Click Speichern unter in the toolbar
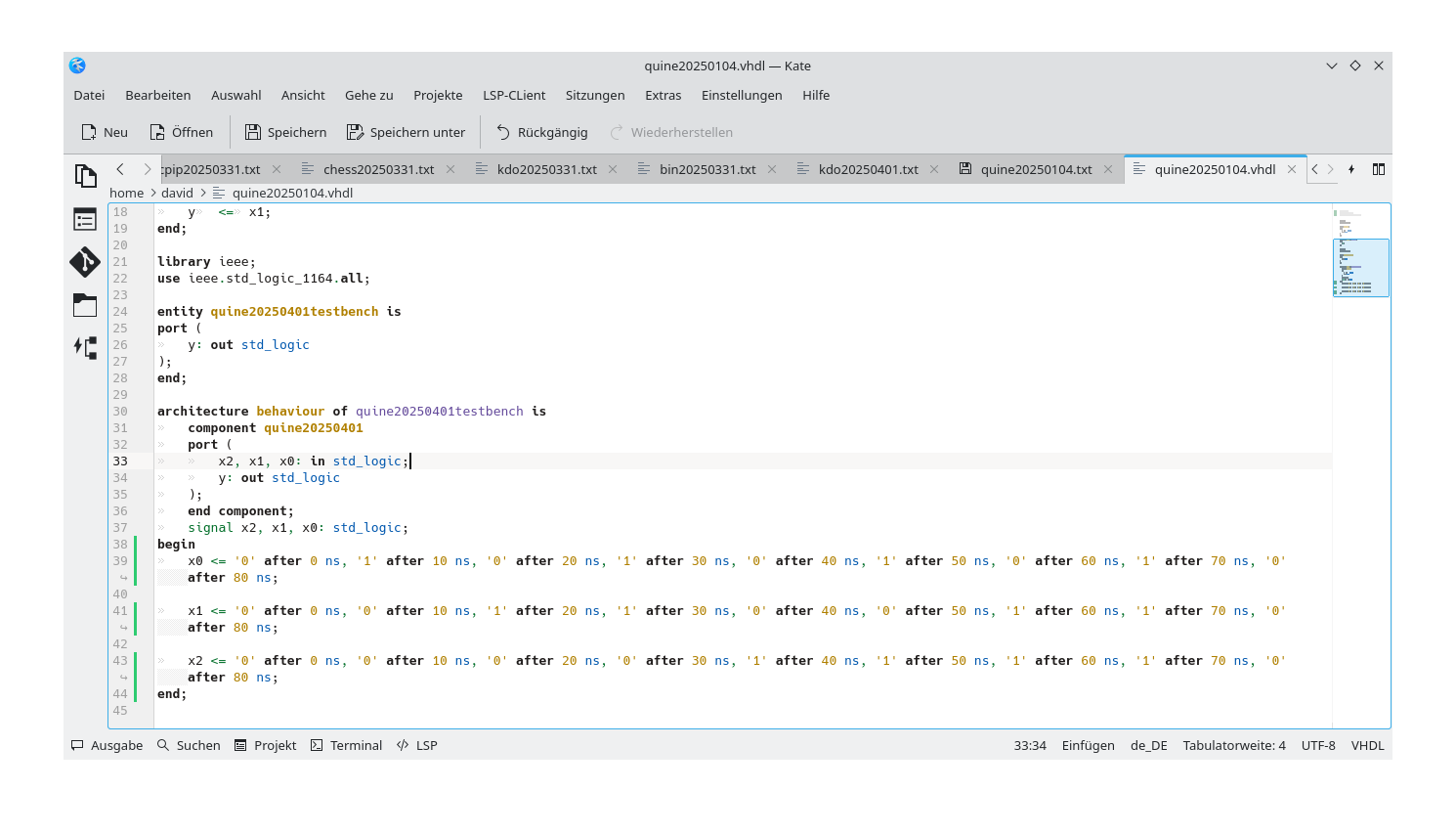This screenshot has height=835, width=1456. (x=406, y=132)
